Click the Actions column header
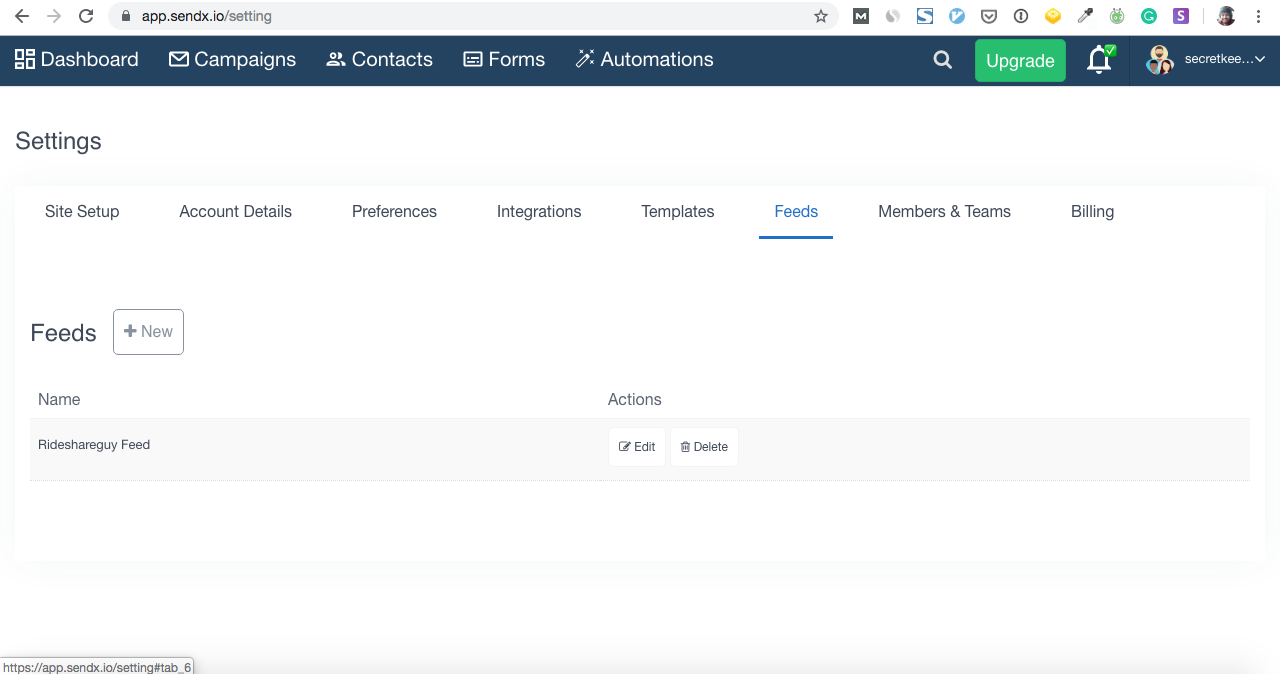 (635, 399)
